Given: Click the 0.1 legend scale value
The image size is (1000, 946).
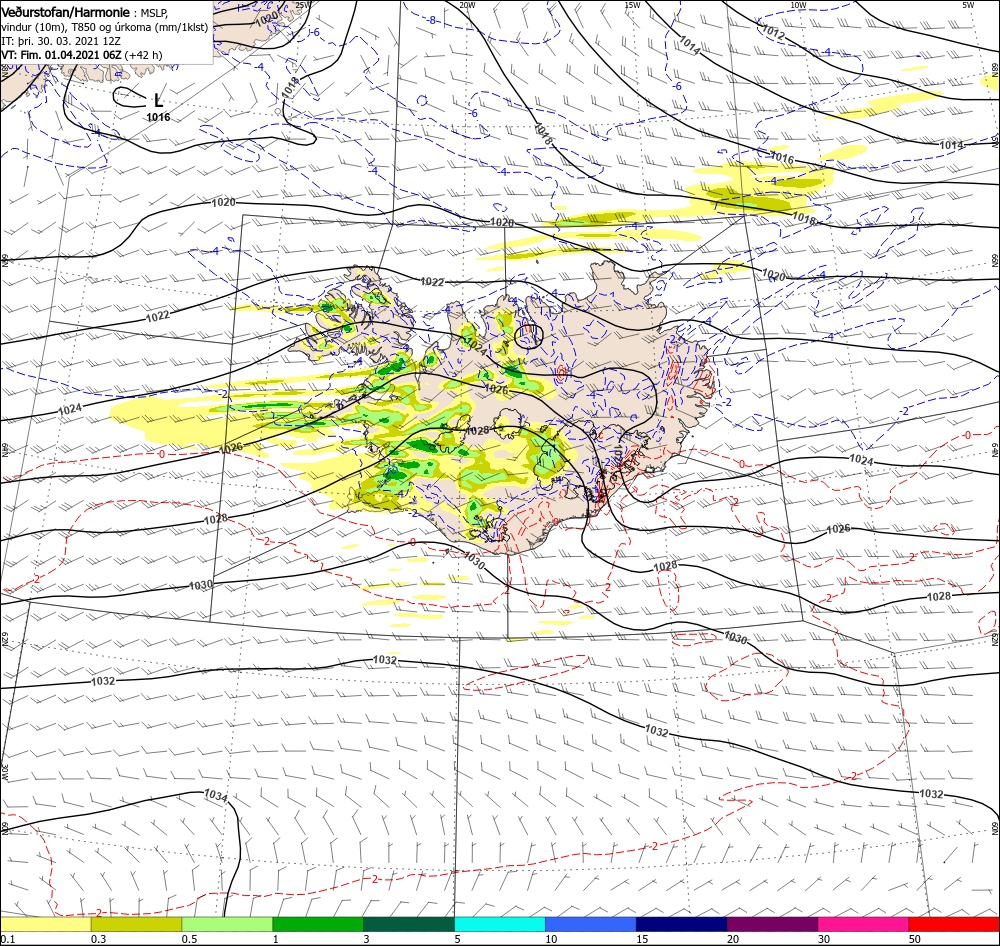Looking at the screenshot, I should click(7, 939).
